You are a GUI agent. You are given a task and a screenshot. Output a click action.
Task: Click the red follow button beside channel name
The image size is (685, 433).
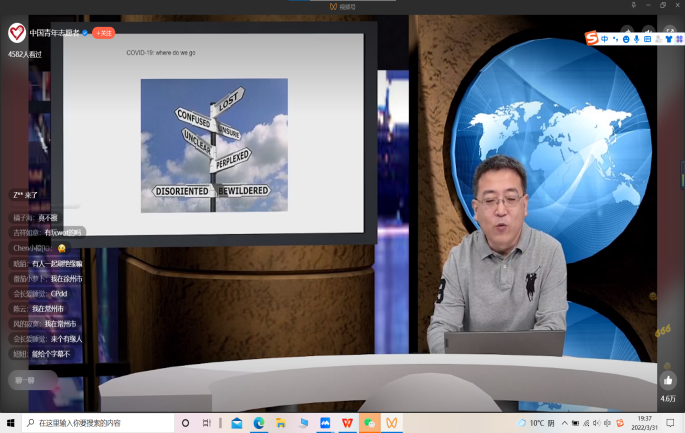tap(104, 33)
